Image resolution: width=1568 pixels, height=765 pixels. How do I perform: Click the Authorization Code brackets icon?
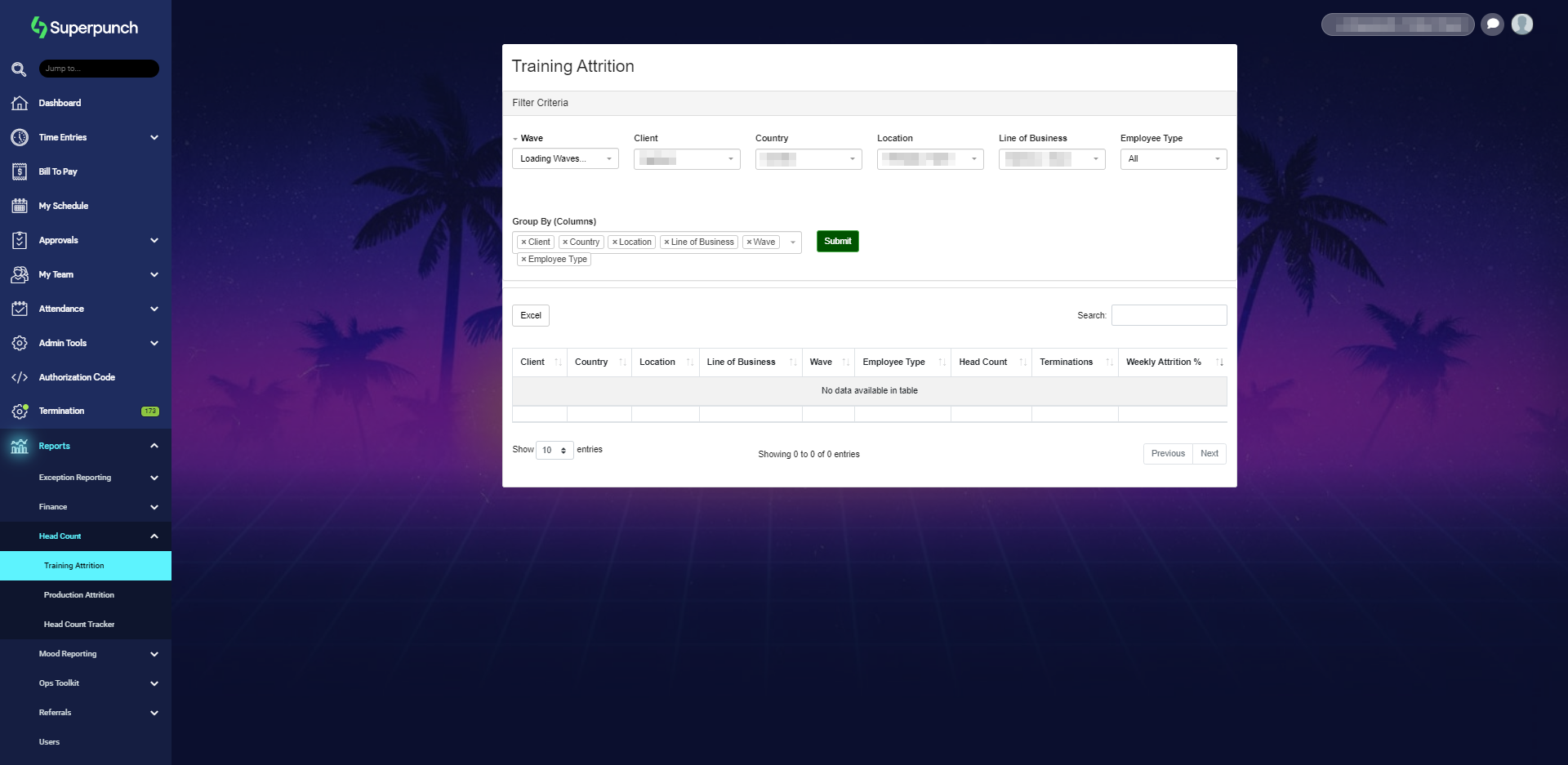click(20, 377)
